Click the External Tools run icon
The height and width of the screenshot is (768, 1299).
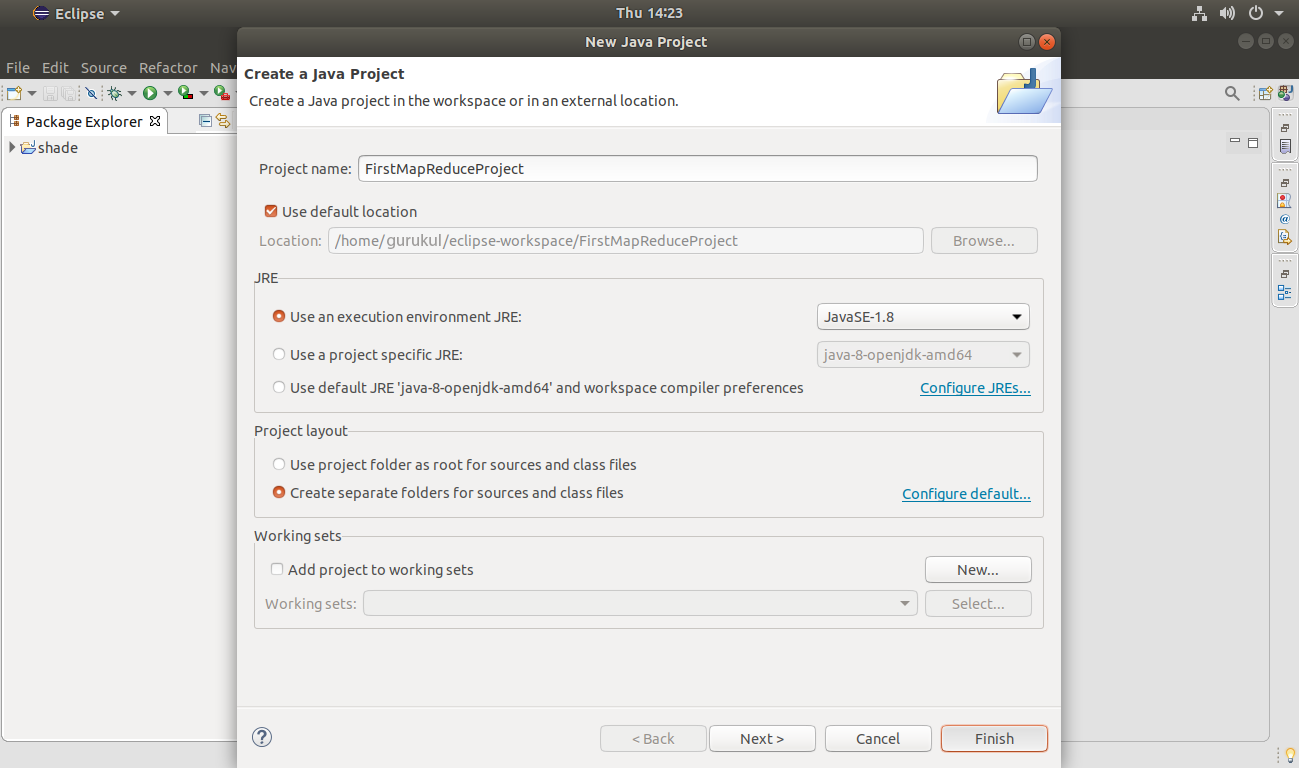(x=221, y=92)
